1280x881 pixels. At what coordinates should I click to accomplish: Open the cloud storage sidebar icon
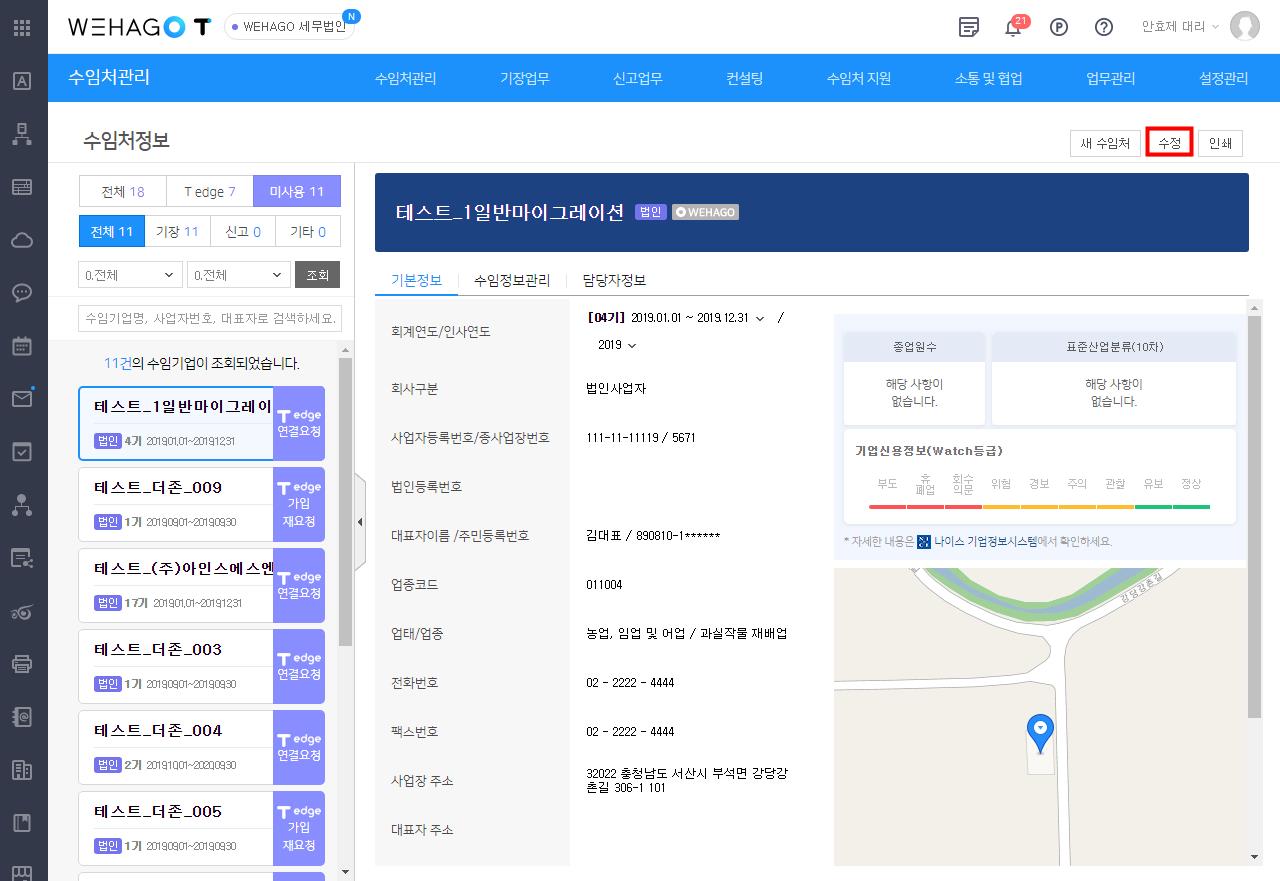pyautogui.click(x=22, y=240)
